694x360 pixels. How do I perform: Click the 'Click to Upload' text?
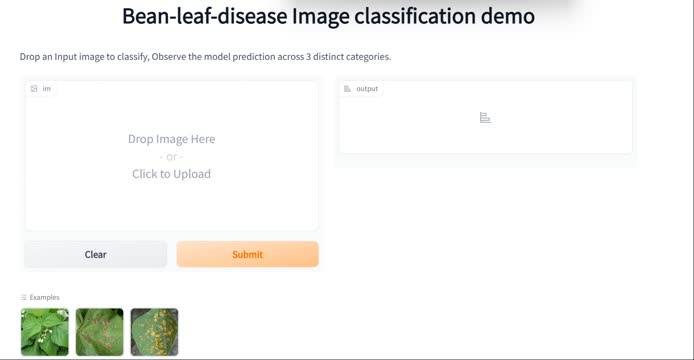click(x=171, y=174)
